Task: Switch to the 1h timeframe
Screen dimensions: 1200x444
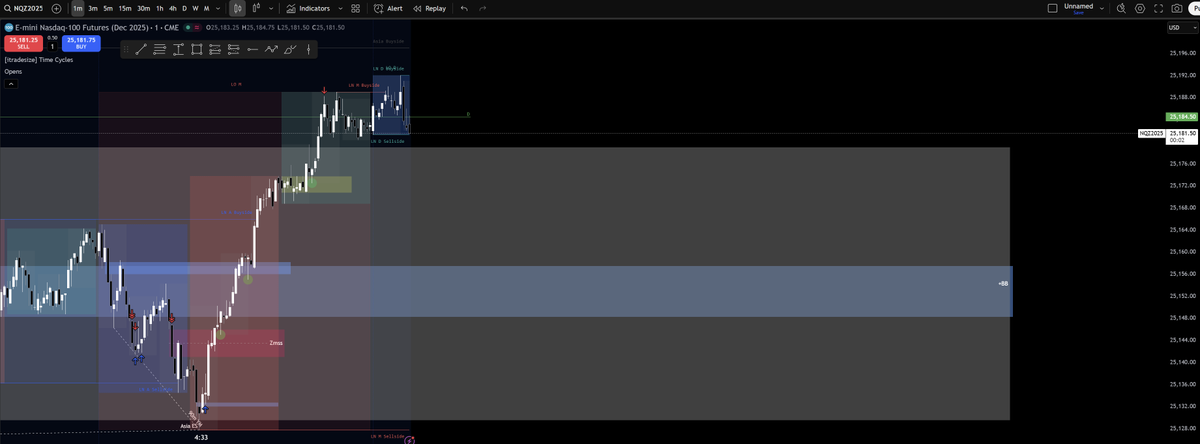Action: pos(159,8)
